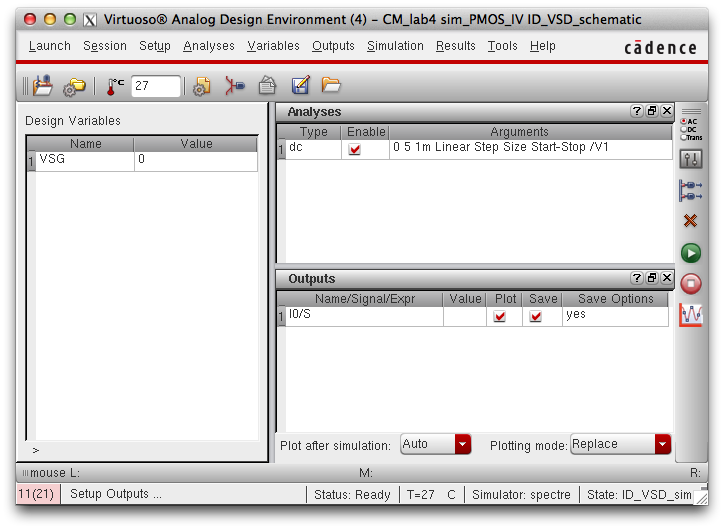
Task: Click the plot outputs waveform icon
Action: [691, 315]
